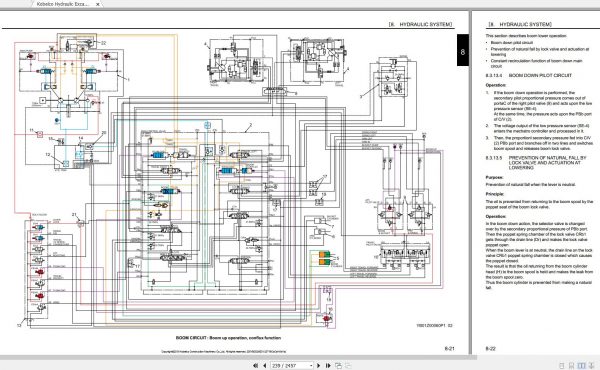The width and height of the screenshot is (600, 370).
Task: Click the 'Purpose:' subheading
Action: 494,177
